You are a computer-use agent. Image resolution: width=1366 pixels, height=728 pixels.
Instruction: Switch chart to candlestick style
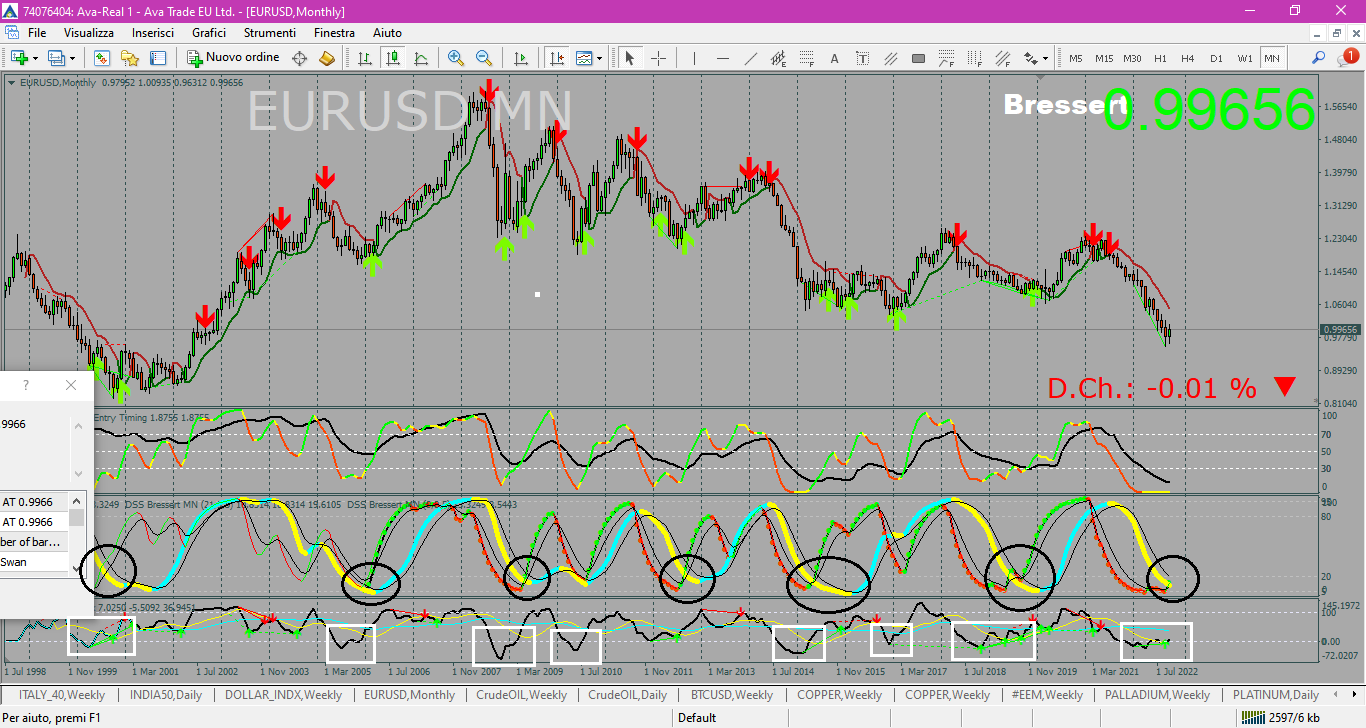[394, 58]
